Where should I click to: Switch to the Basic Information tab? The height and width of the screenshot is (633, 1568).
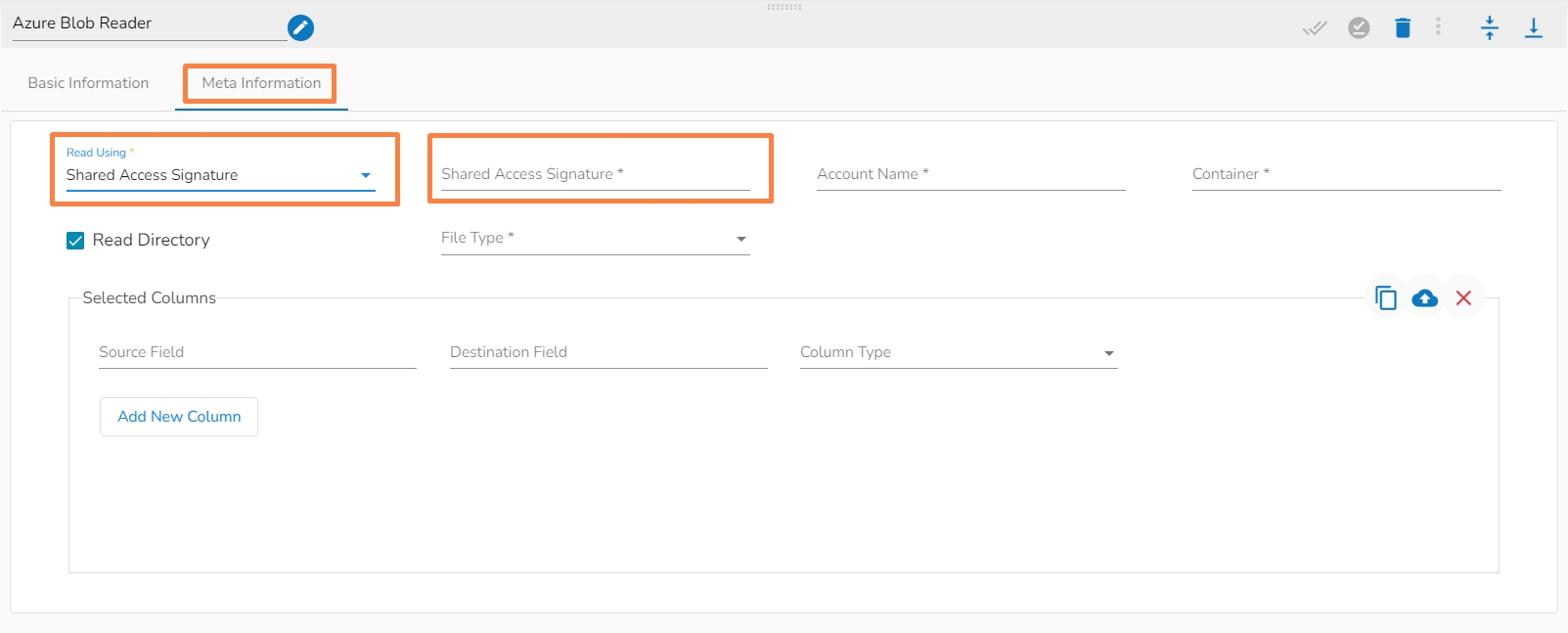coord(88,83)
